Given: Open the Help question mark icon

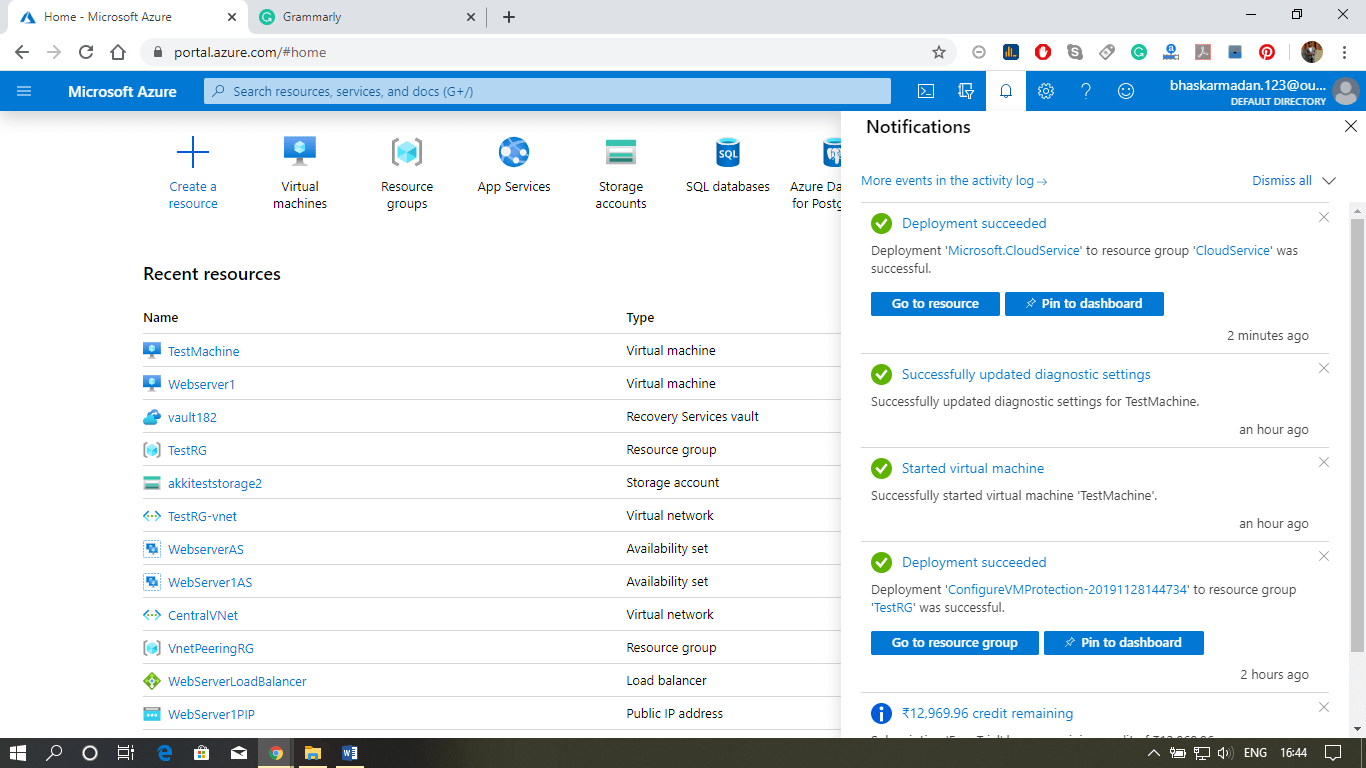Looking at the screenshot, I should point(1086,91).
